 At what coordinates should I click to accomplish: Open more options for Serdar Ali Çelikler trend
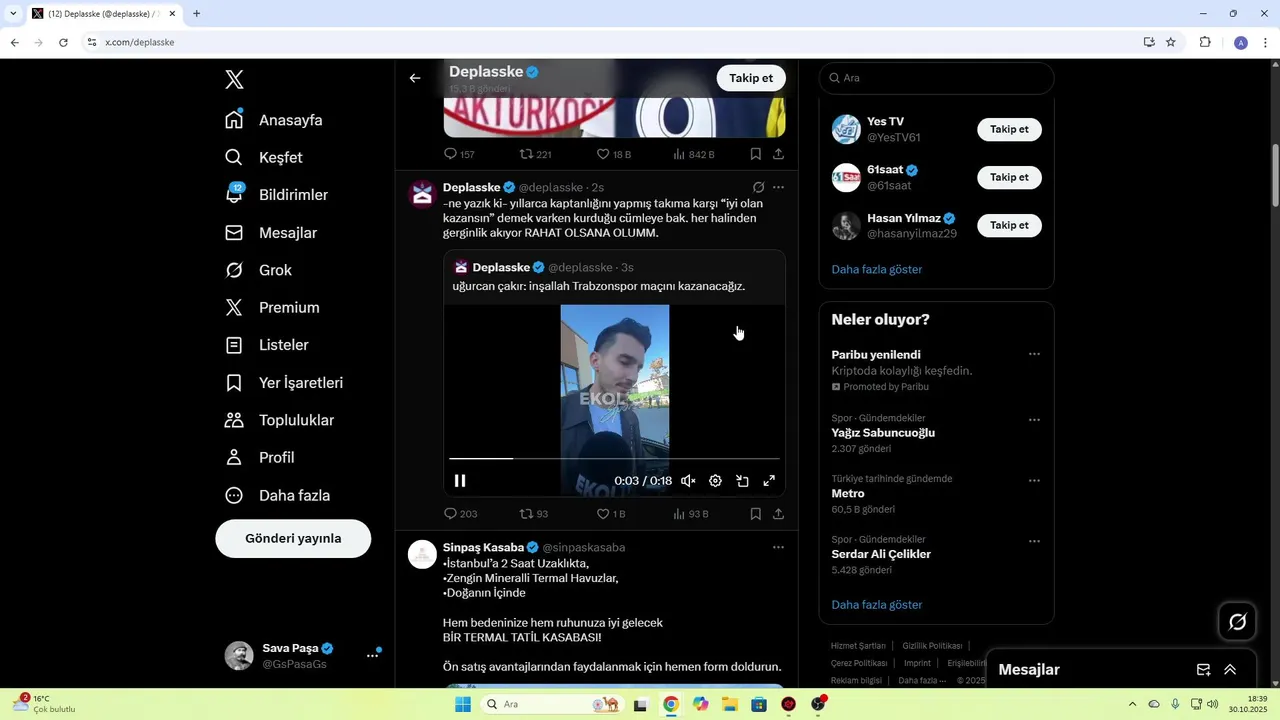[x=1034, y=542]
